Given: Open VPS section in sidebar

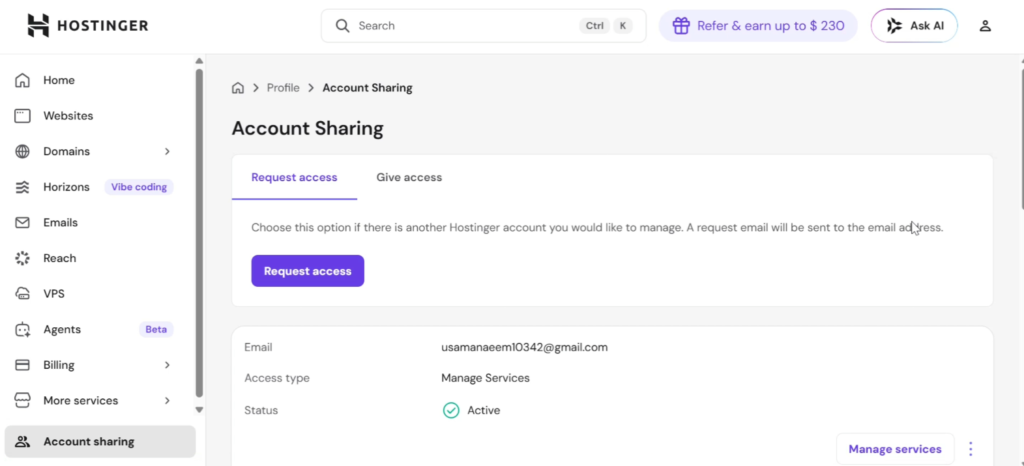Looking at the screenshot, I should (x=54, y=294).
